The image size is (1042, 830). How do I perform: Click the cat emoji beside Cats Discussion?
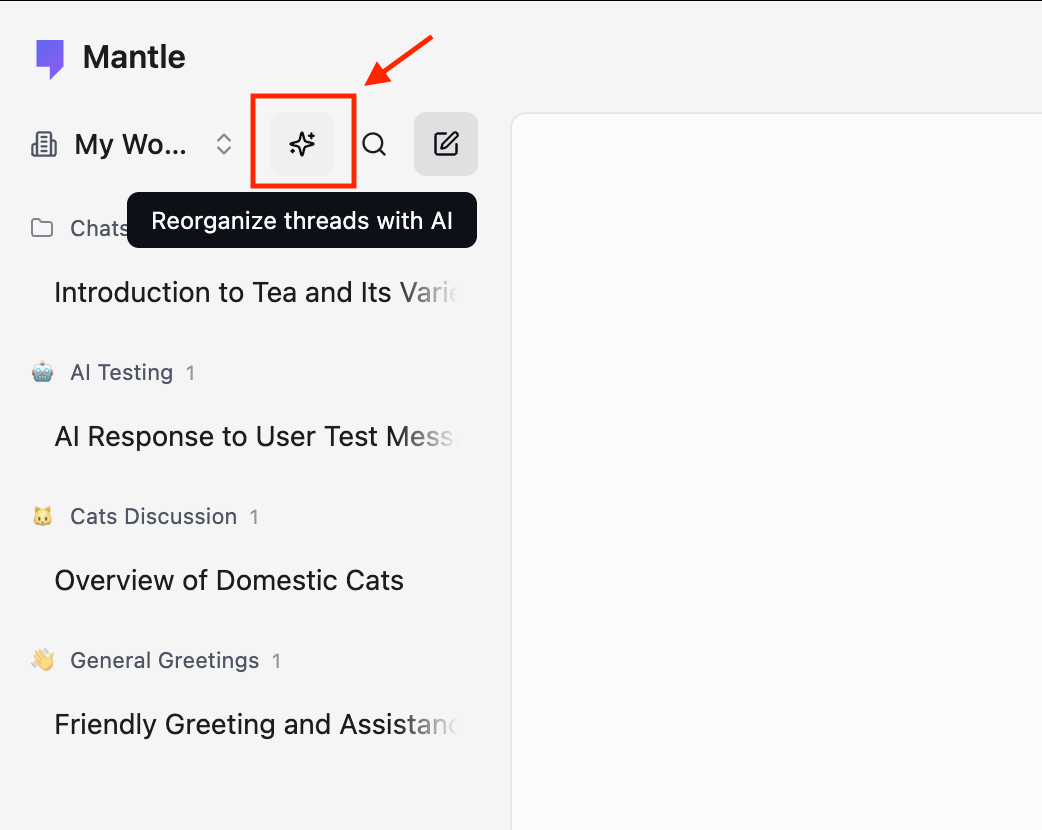[43, 516]
